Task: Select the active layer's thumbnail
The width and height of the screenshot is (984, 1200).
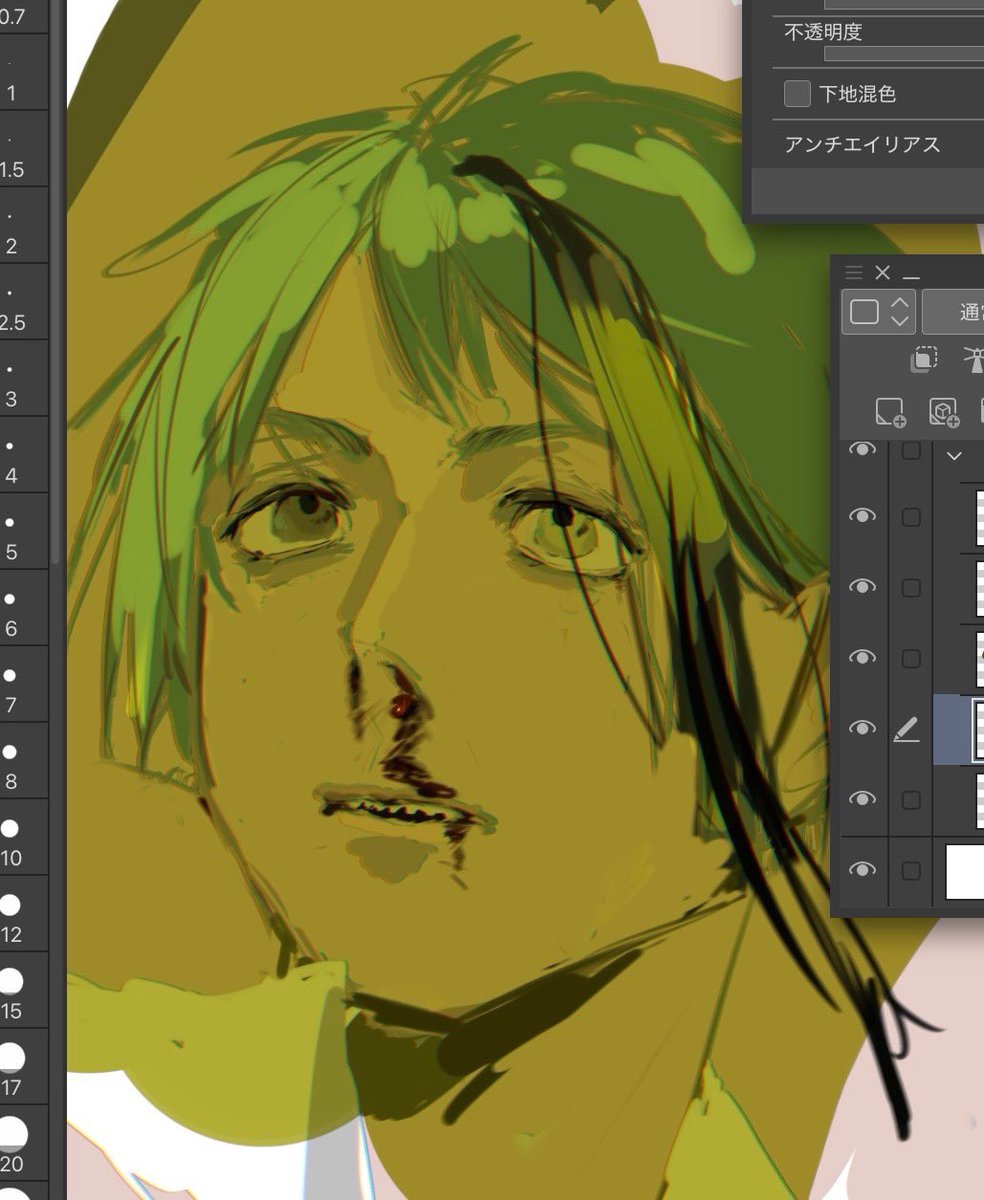Action: coord(978,729)
